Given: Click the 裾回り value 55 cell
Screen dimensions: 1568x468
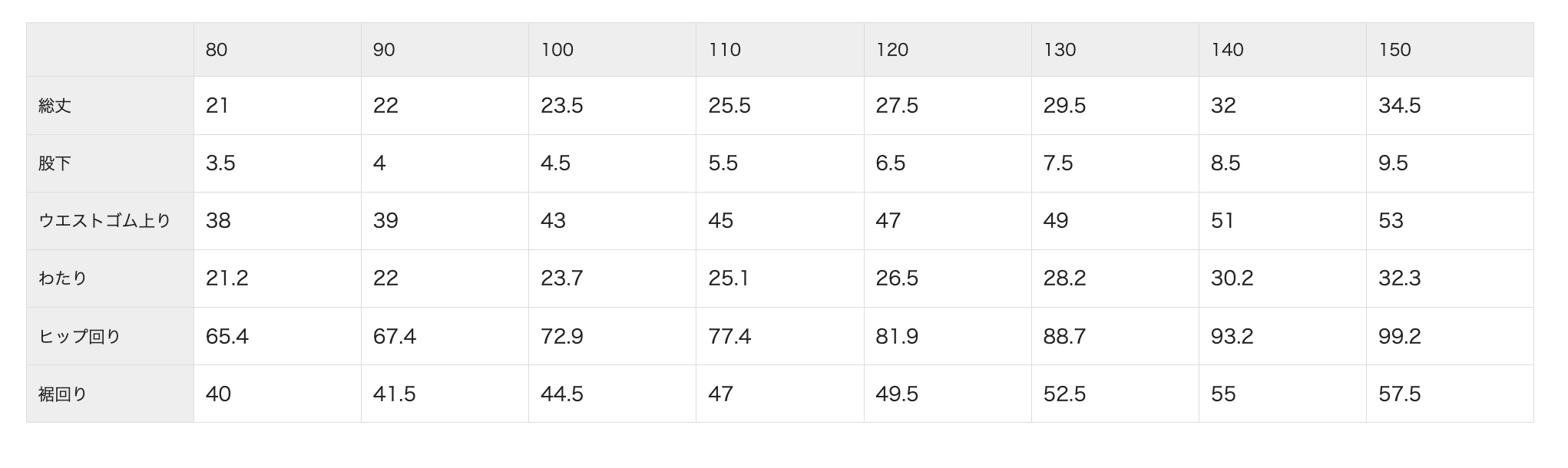Looking at the screenshot, I should click(x=1223, y=394).
